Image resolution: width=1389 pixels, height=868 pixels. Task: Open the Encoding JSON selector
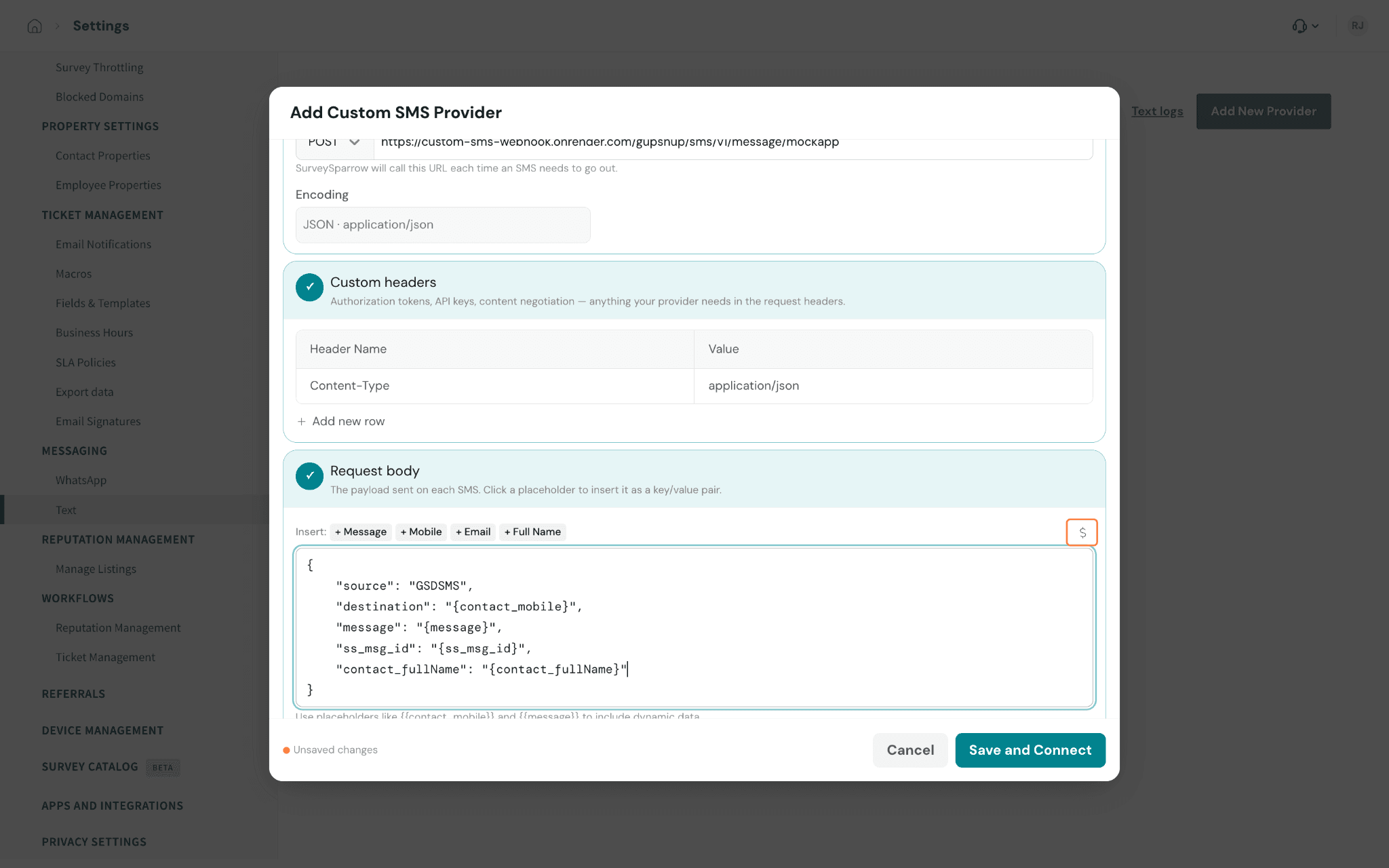pyautogui.click(x=443, y=224)
